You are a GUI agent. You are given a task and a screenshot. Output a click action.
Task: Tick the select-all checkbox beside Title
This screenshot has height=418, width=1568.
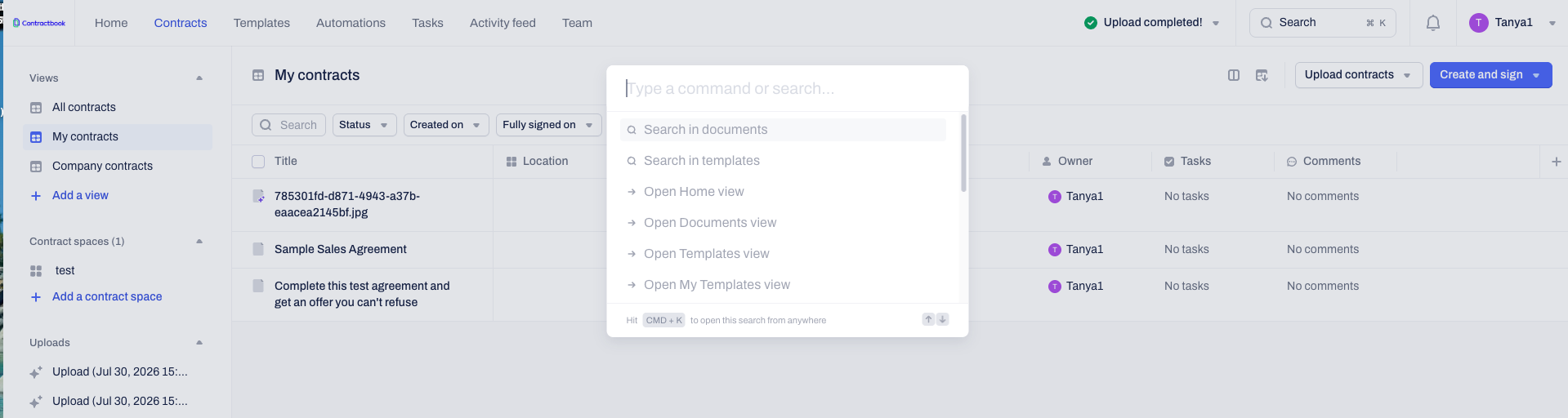tap(258, 162)
